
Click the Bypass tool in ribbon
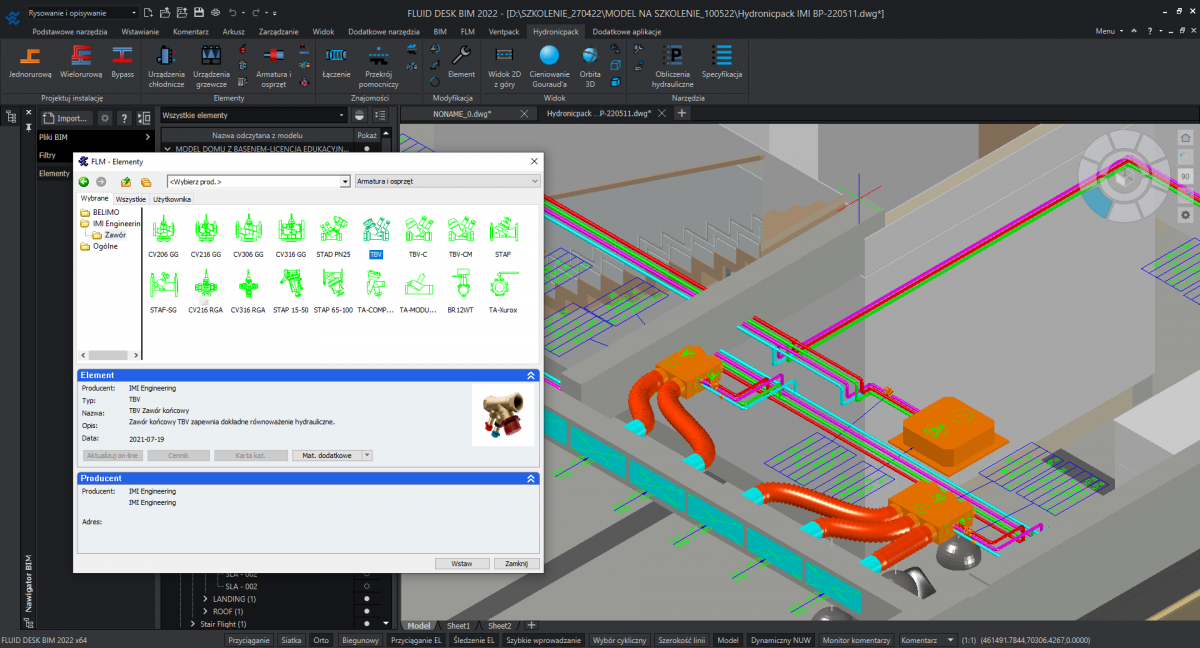(122, 60)
